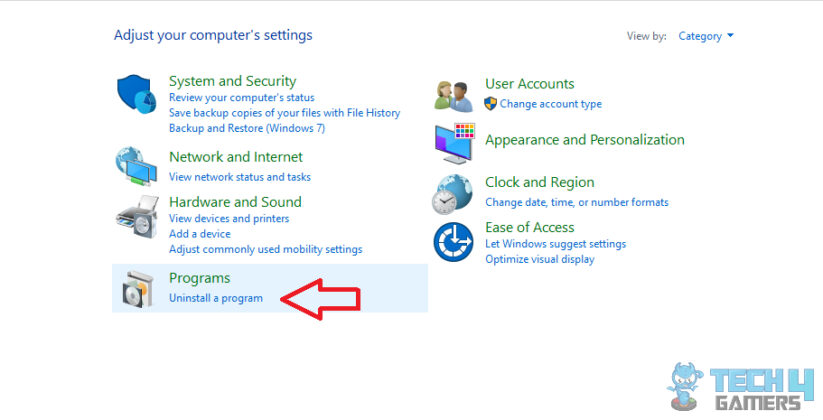Viewport: 823px width, 420px height.
Task: Select Review your computer's status
Action: [242, 98]
